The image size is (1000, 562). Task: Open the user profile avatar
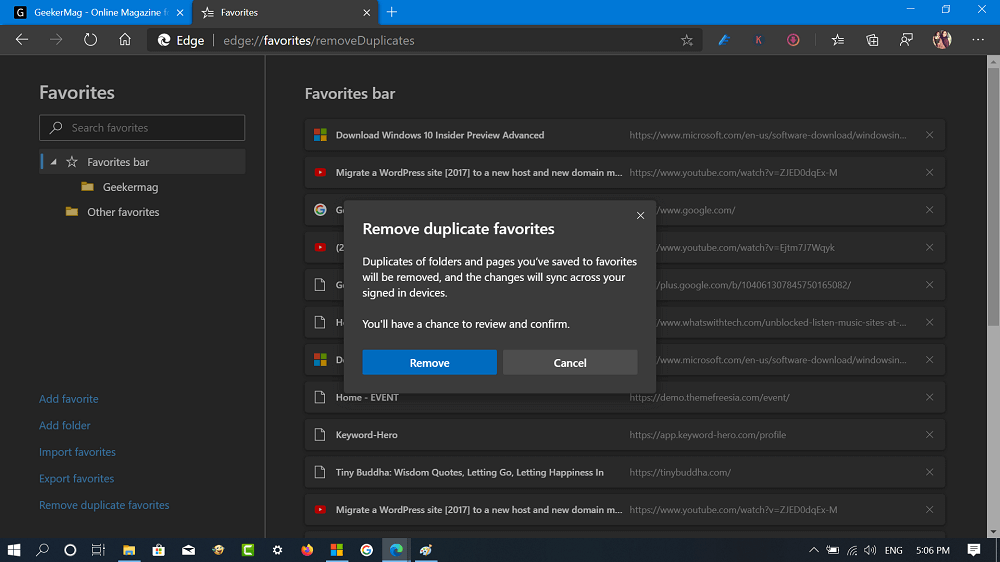(x=942, y=40)
